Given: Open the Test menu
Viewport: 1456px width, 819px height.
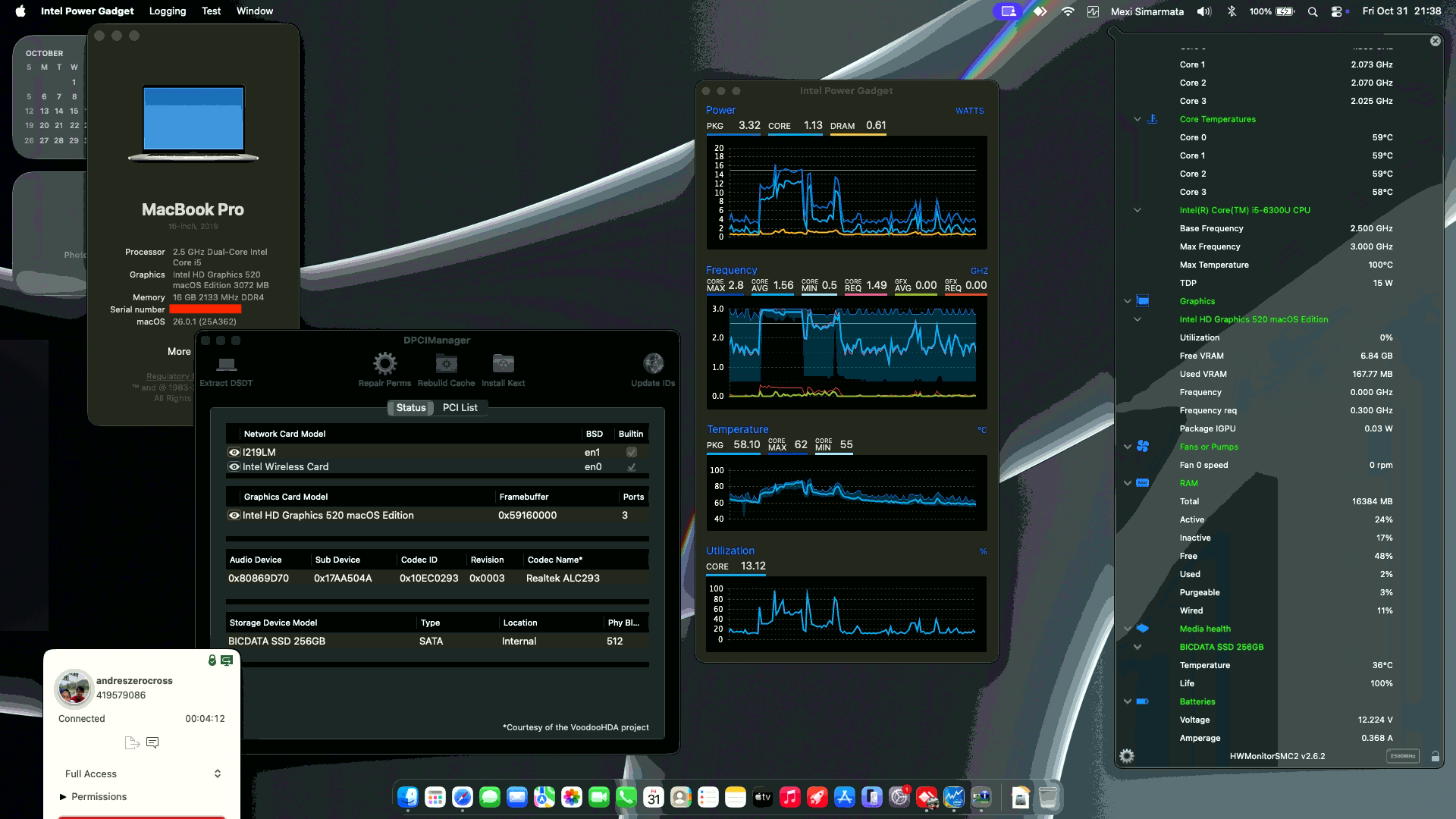Looking at the screenshot, I should click(211, 11).
